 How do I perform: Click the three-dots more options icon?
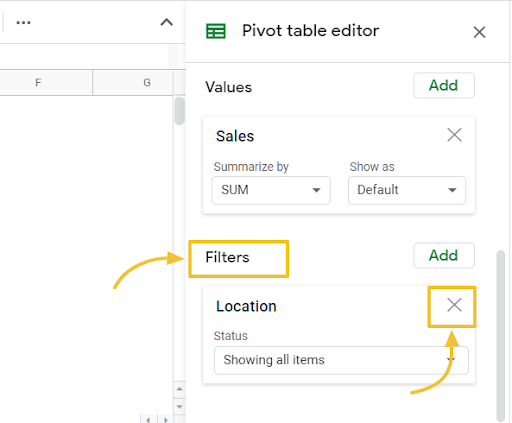click(23, 23)
